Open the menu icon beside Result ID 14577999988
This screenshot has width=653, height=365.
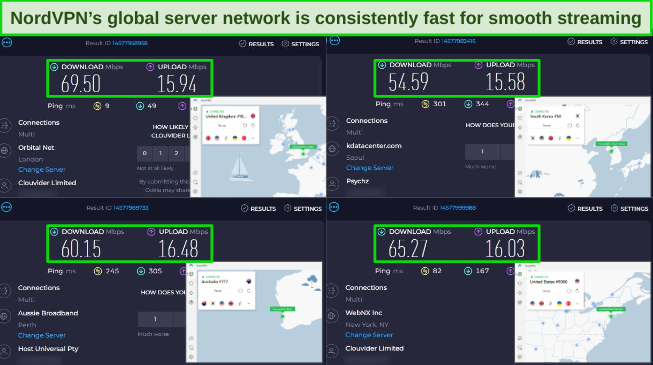pyautogui.click(x=334, y=207)
